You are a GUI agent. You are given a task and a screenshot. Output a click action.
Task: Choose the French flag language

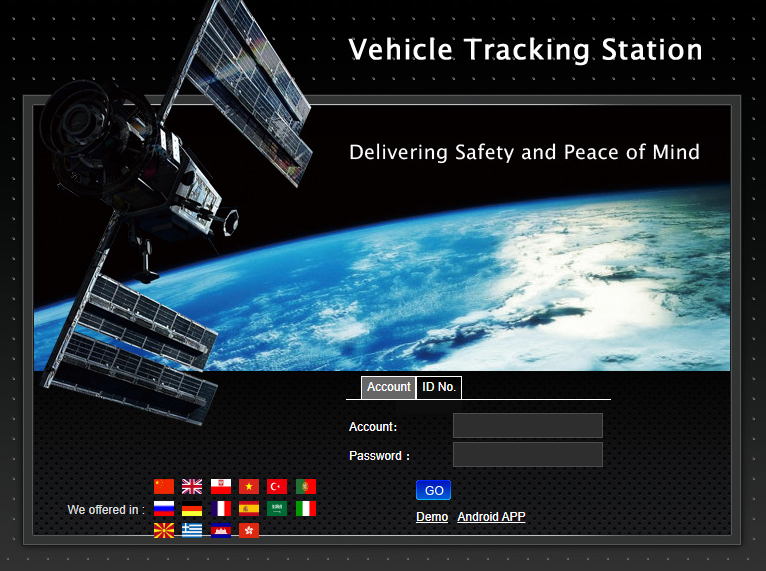click(x=221, y=508)
